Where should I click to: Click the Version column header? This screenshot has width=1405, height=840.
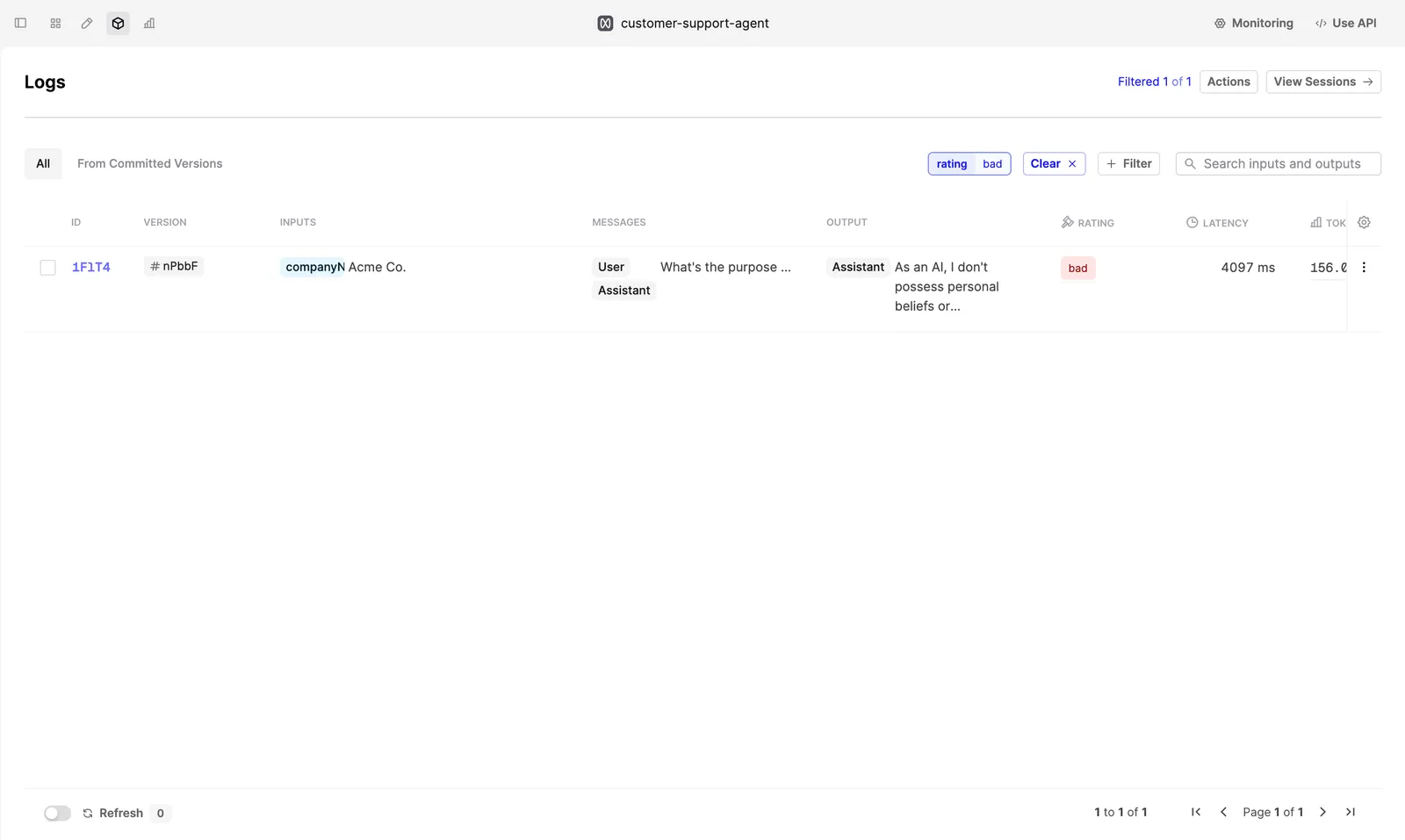165,223
